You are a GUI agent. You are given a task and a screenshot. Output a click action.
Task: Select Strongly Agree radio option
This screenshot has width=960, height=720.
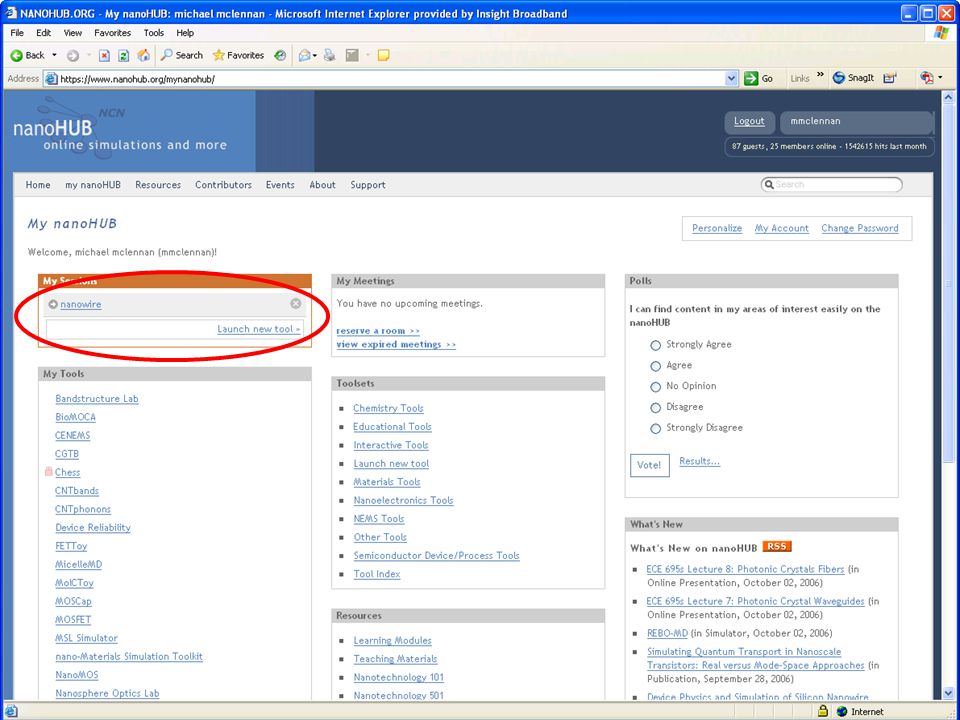pyautogui.click(x=656, y=345)
